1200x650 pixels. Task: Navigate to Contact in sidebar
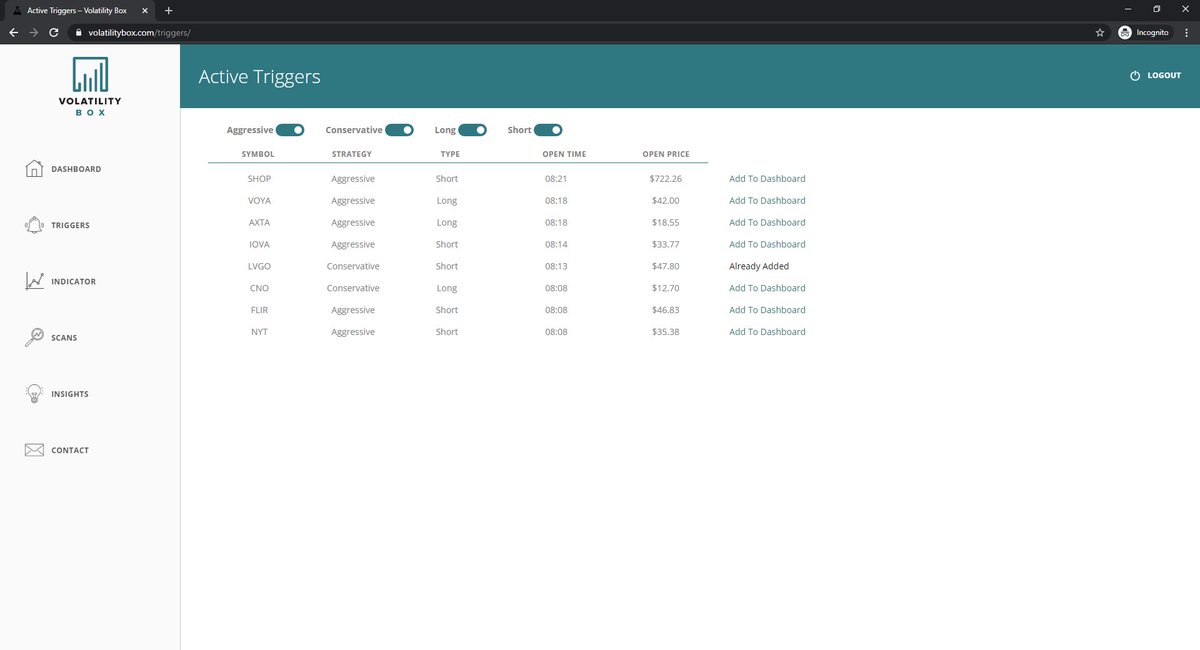(x=70, y=450)
